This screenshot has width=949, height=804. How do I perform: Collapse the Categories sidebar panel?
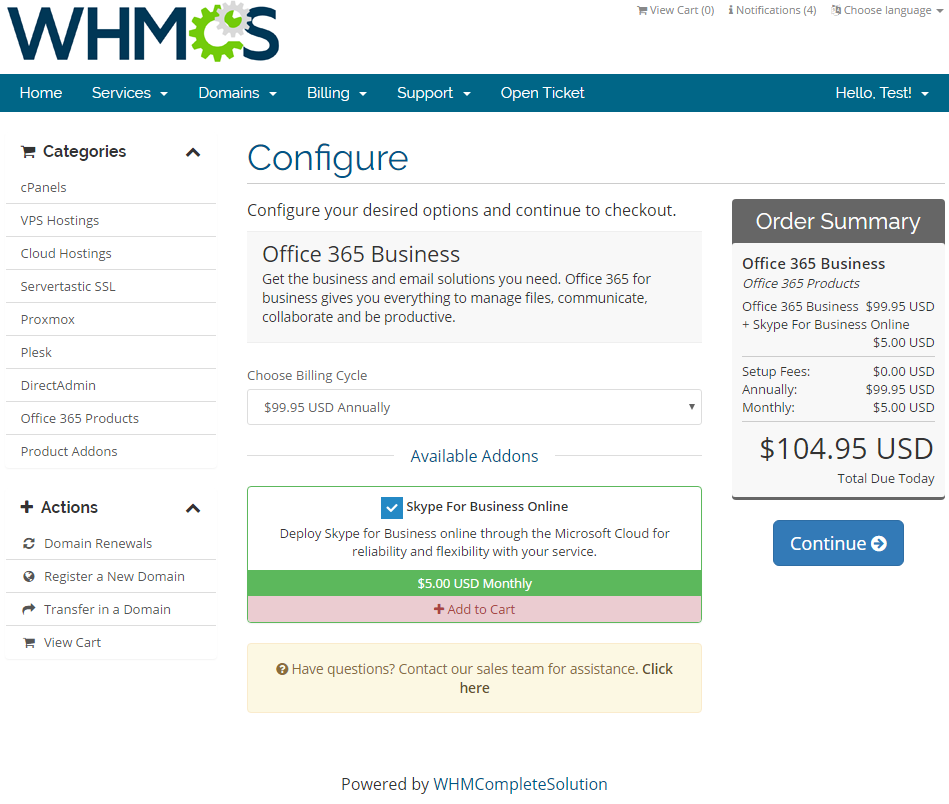click(x=193, y=152)
